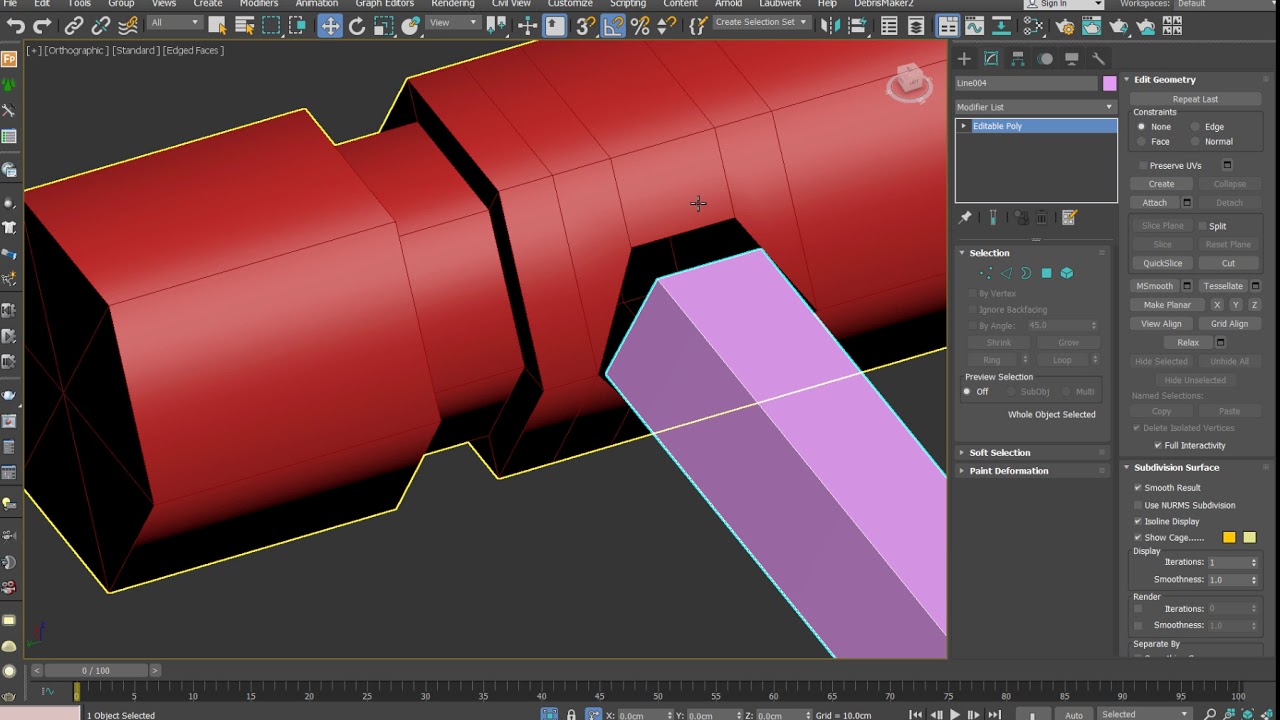Activate the Select and Move tool
1280x720 pixels.
(x=330, y=26)
